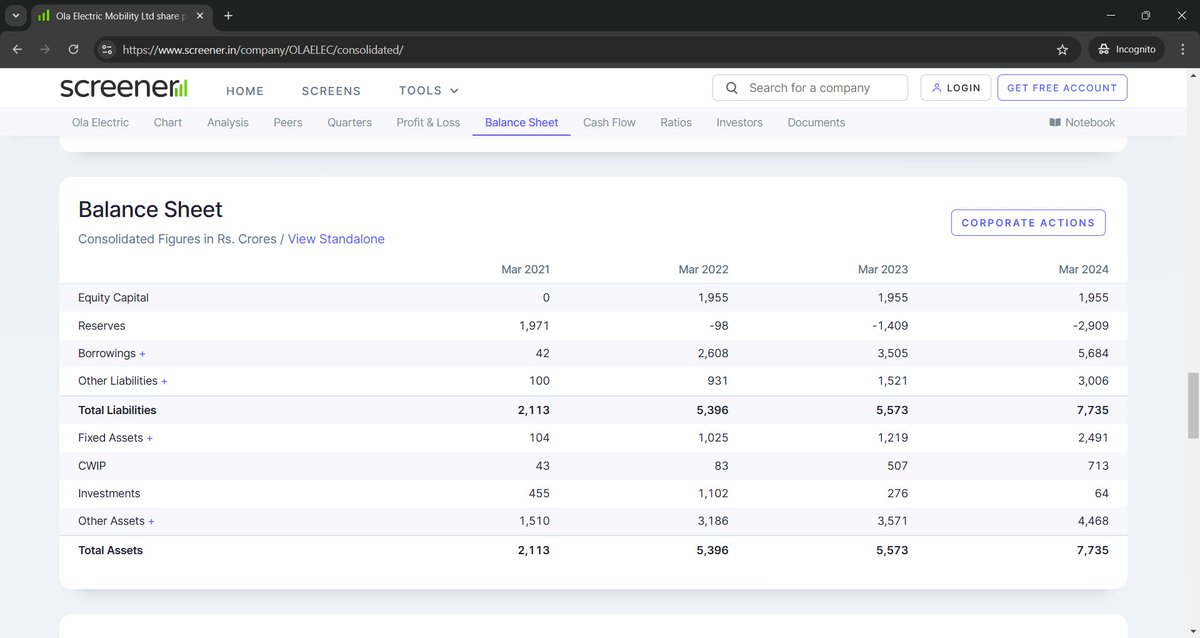The width and height of the screenshot is (1200, 638).
Task: Jump to the Quarters section
Action: [349, 122]
